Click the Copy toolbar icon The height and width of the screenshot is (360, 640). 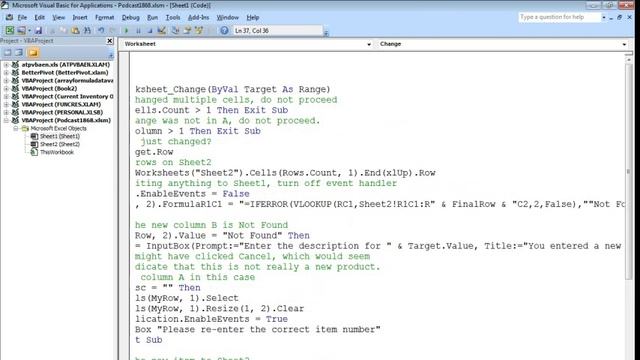point(63,31)
